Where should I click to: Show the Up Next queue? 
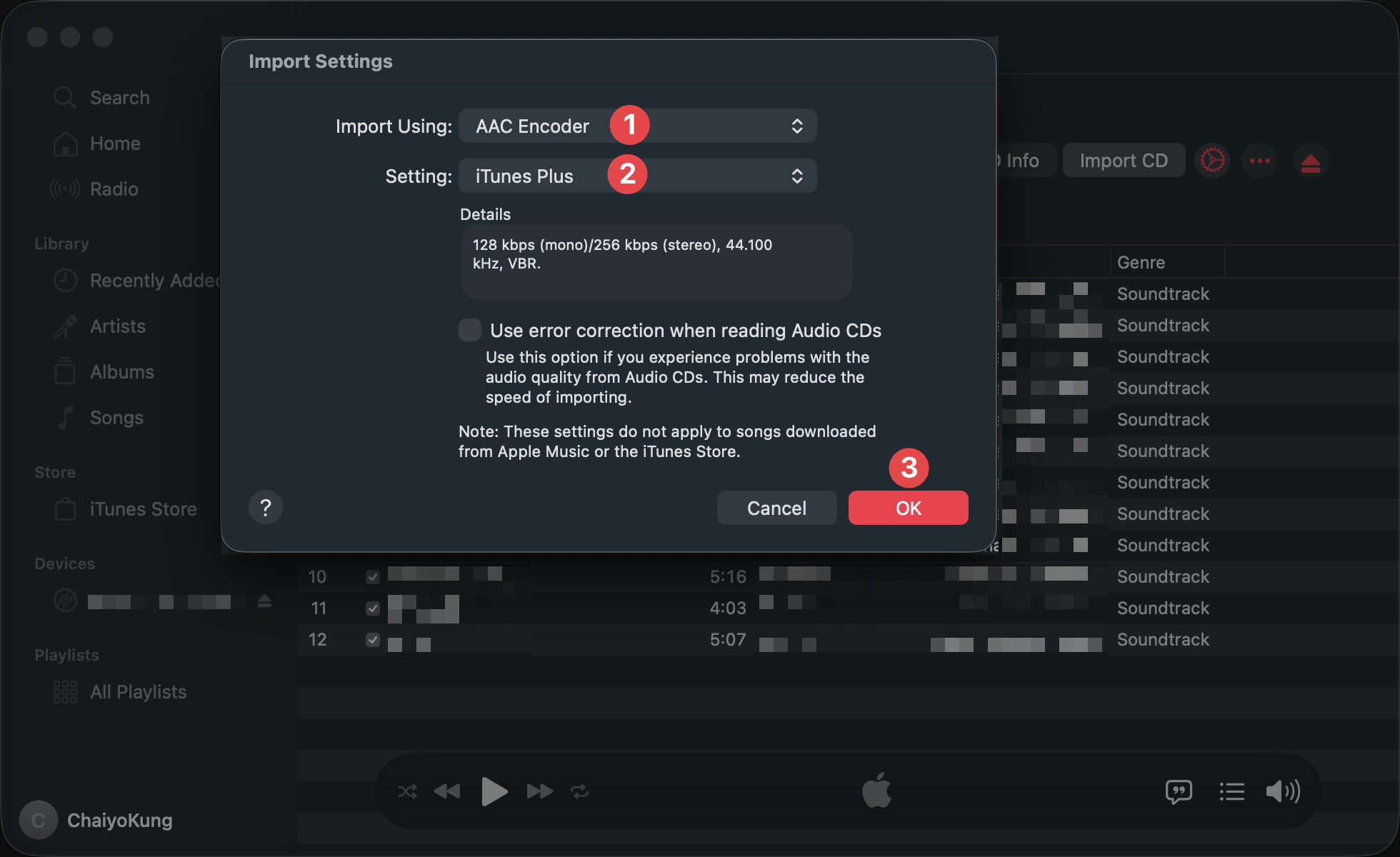point(1231,791)
